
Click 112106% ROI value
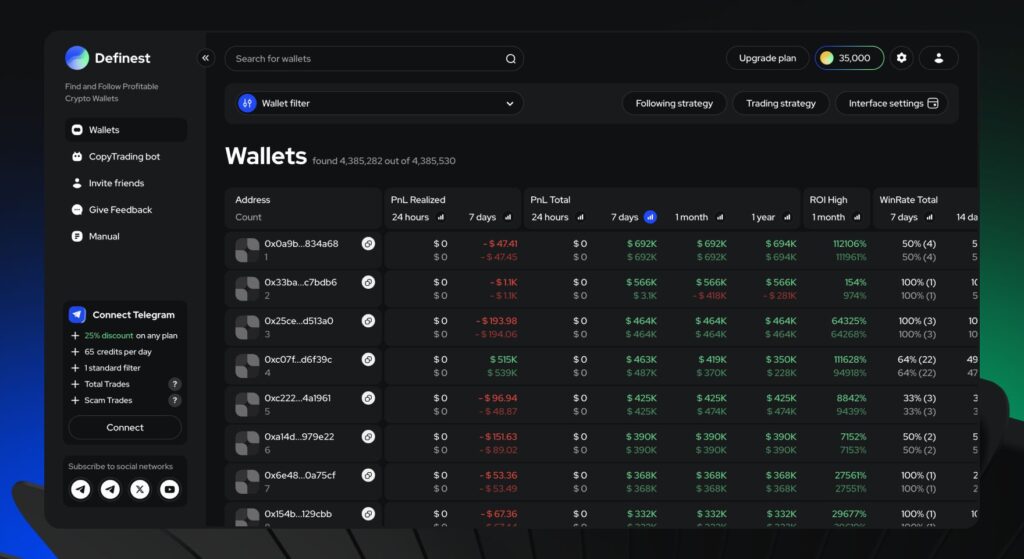(850, 244)
